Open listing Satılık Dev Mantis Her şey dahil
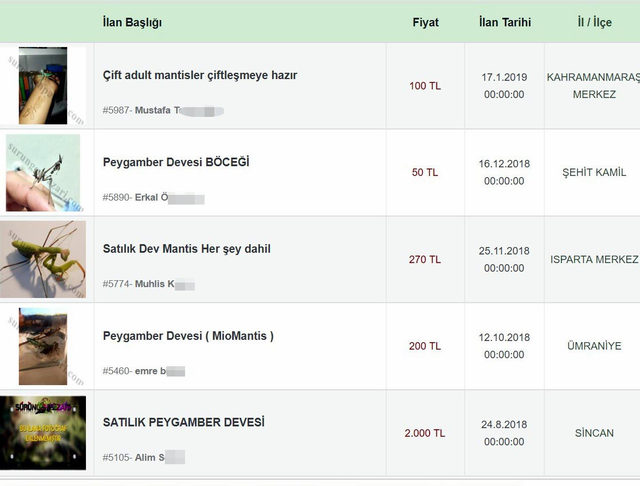Screen dimensions: 640x486 pos(187,249)
